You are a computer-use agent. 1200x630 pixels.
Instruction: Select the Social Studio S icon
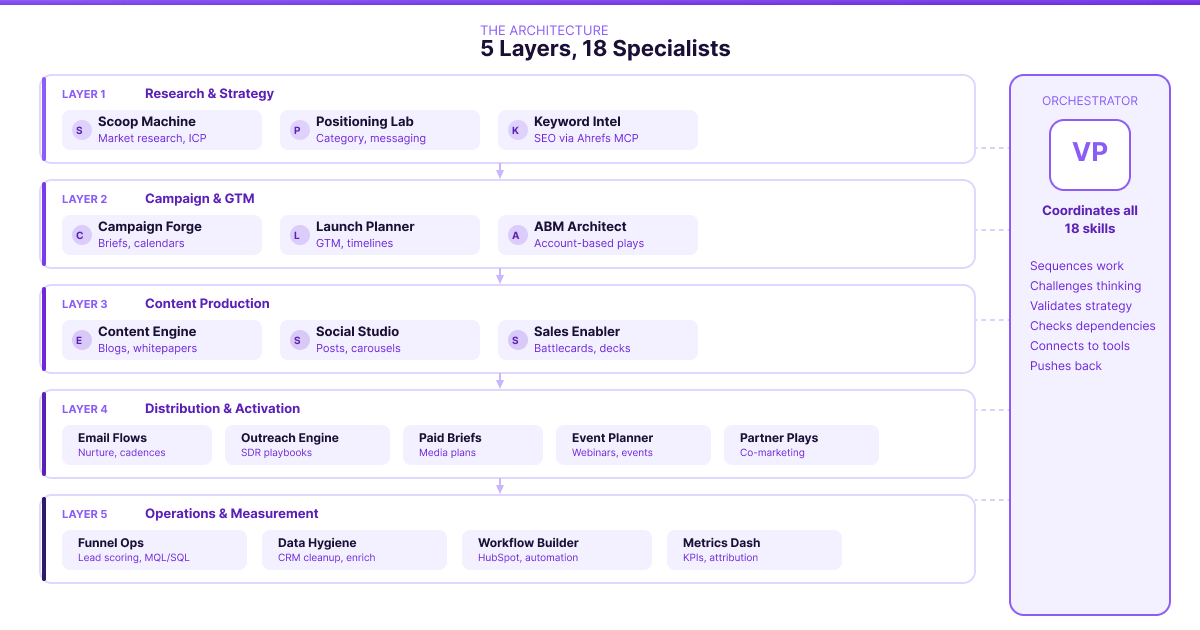click(297, 340)
